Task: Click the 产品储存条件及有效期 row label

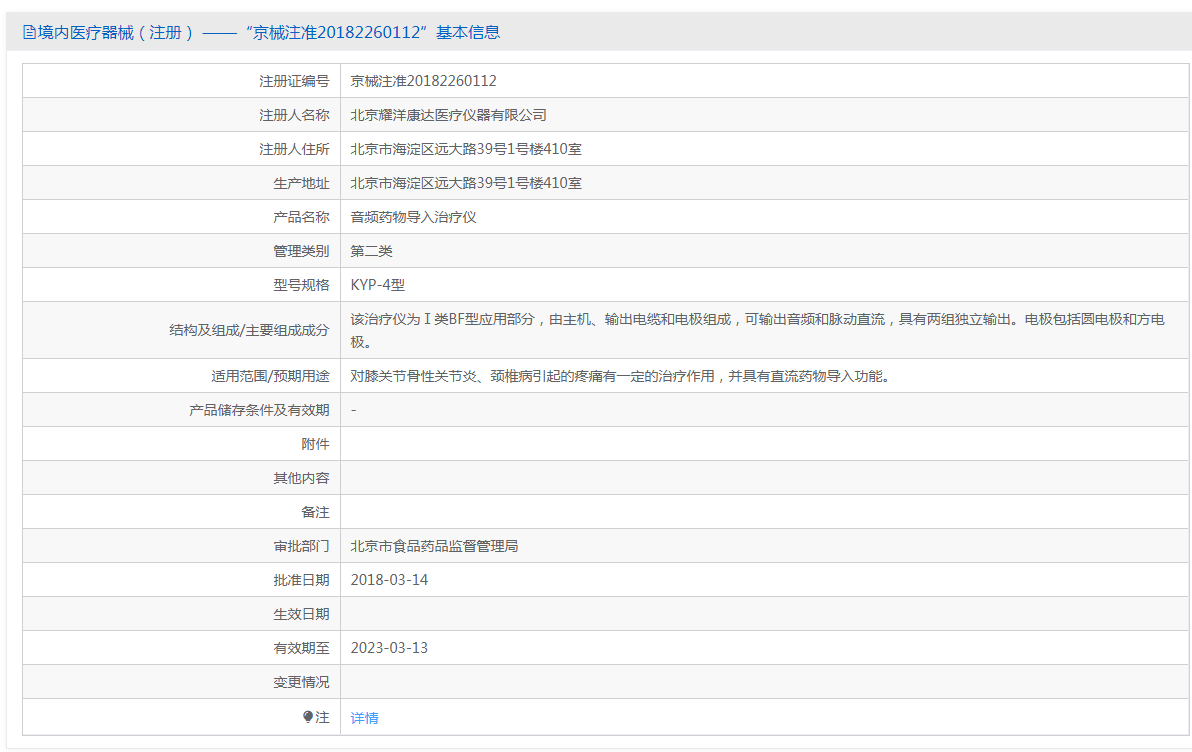Action: tap(259, 410)
